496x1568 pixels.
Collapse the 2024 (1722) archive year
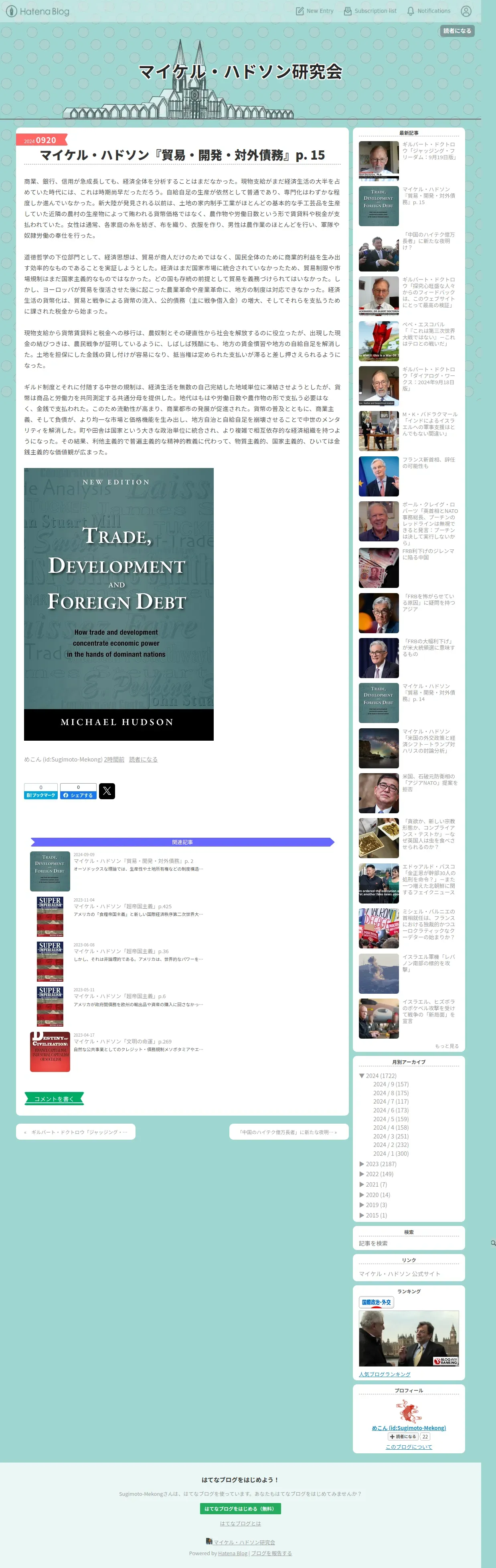(x=362, y=1076)
